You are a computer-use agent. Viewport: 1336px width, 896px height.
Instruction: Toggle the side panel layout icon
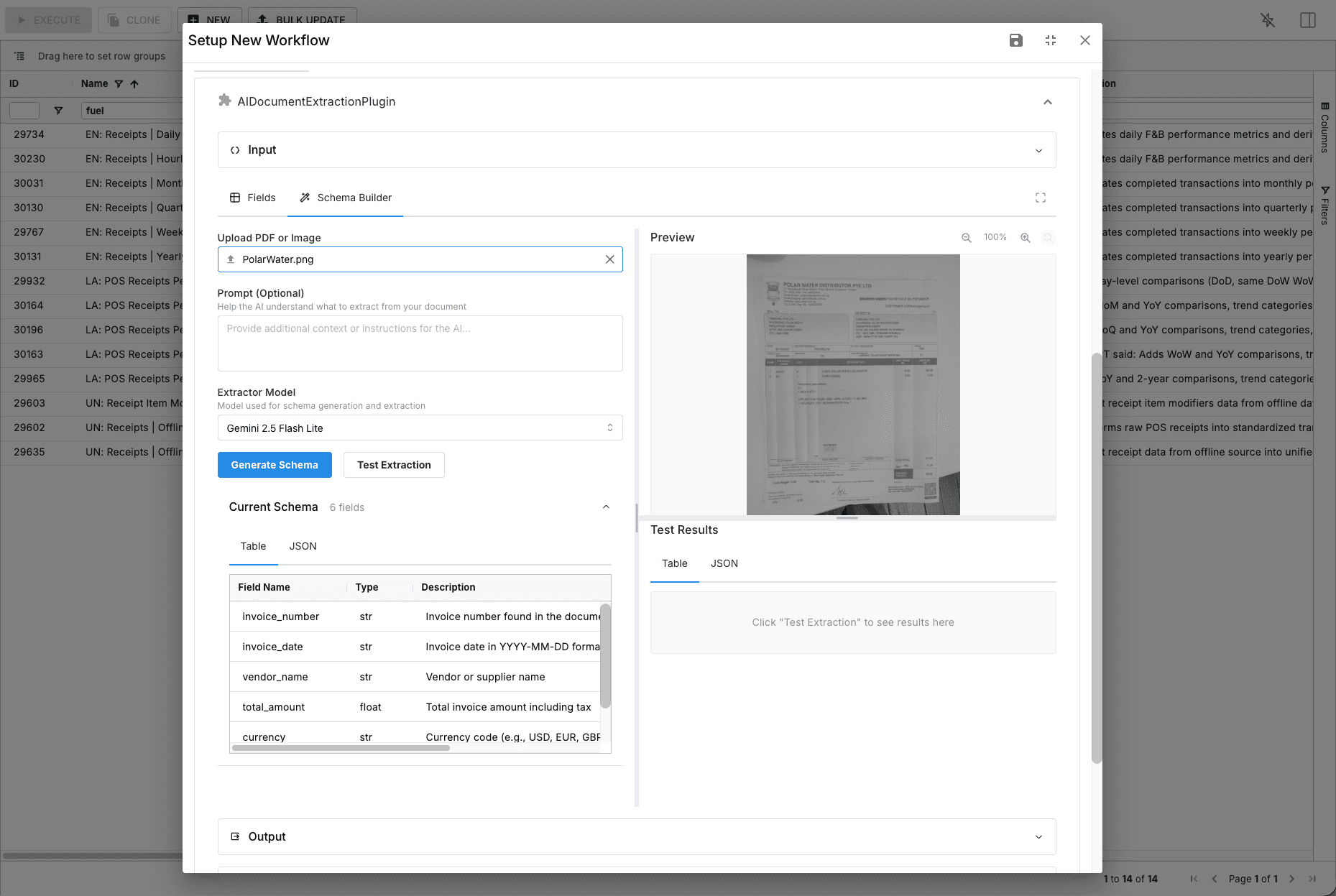1308,20
